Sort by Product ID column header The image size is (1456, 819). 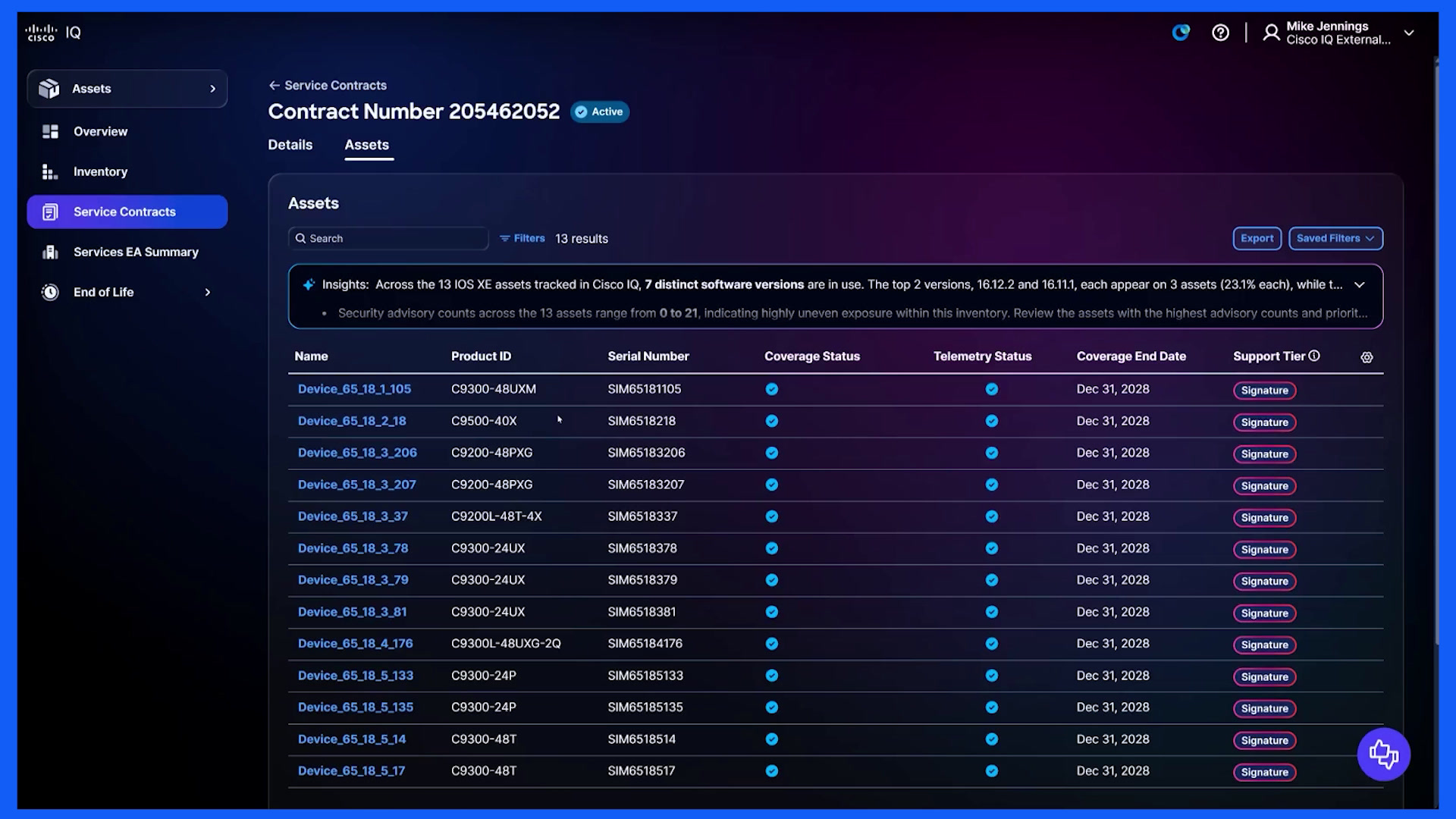tap(481, 356)
